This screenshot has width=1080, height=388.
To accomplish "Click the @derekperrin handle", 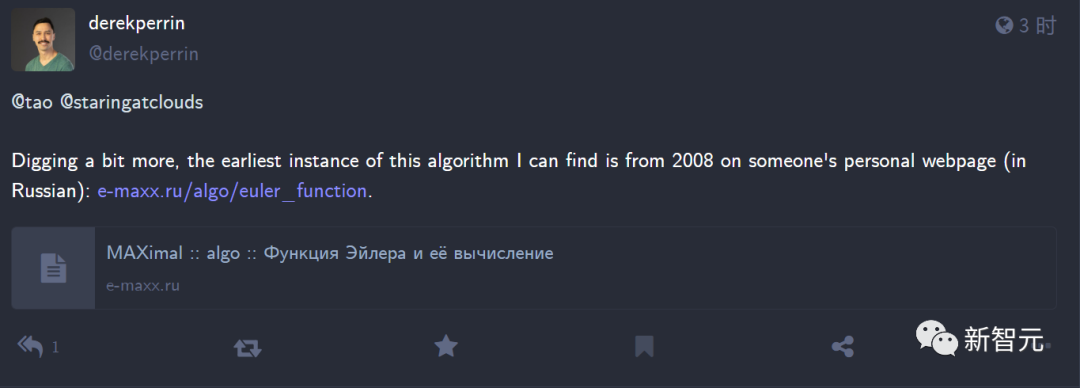I will click(x=143, y=54).
